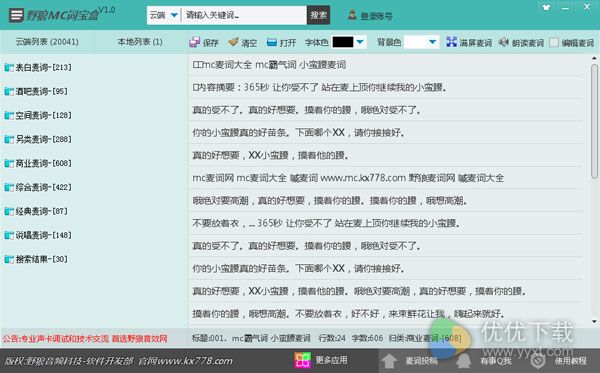Open the hamburger menu icon beside the logo
The image size is (600, 373).
[x=16, y=15]
